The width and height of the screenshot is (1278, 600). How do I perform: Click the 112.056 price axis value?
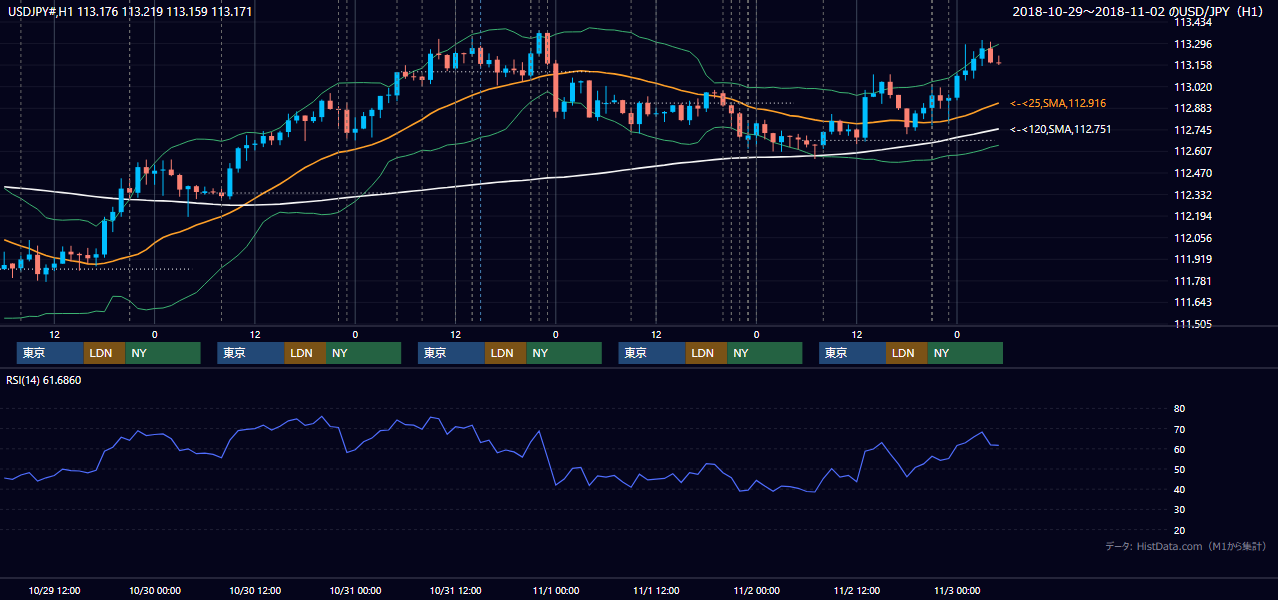click(1192, 238)
